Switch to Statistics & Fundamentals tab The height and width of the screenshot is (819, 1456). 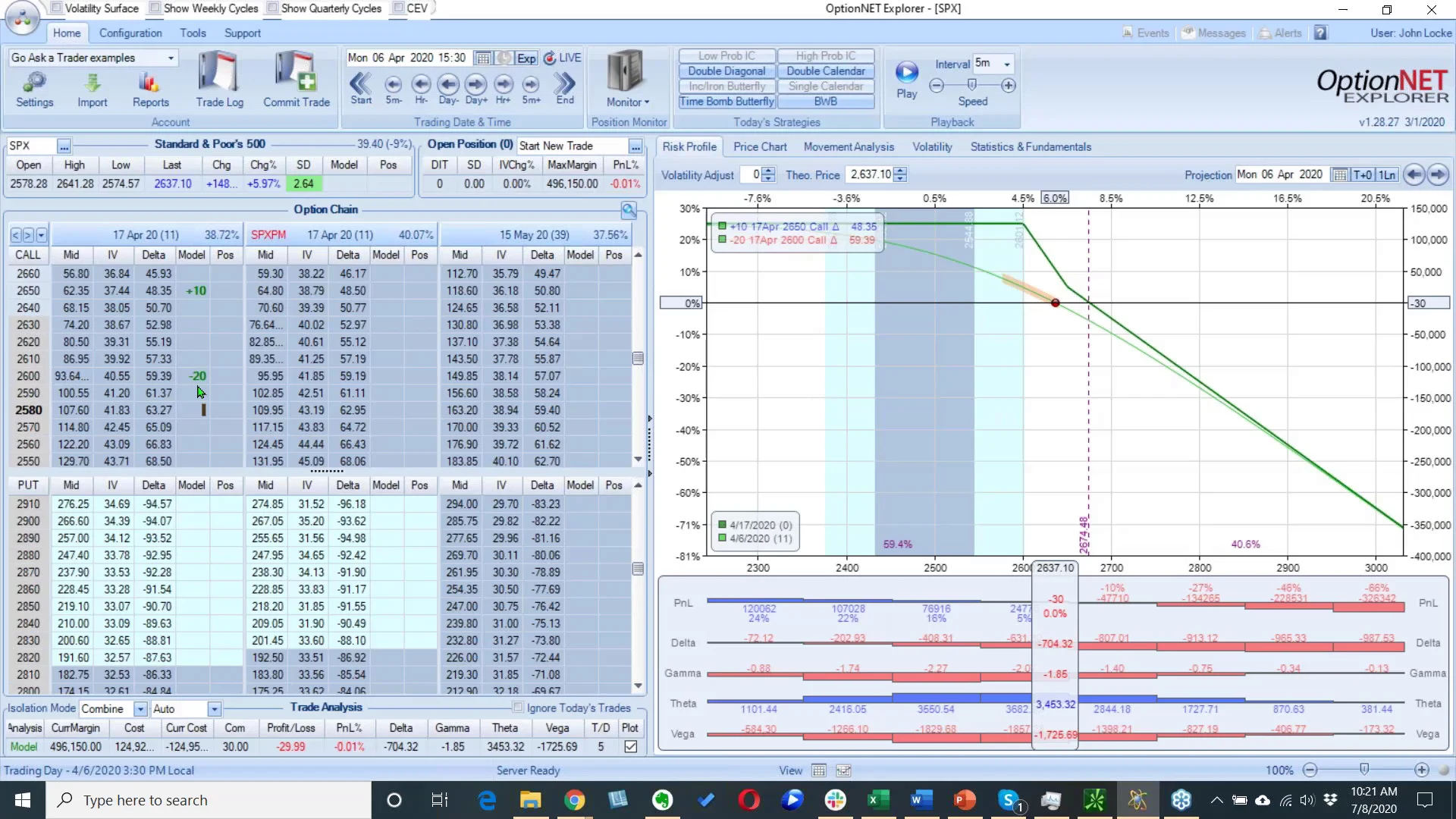(x=1031, y=146)
